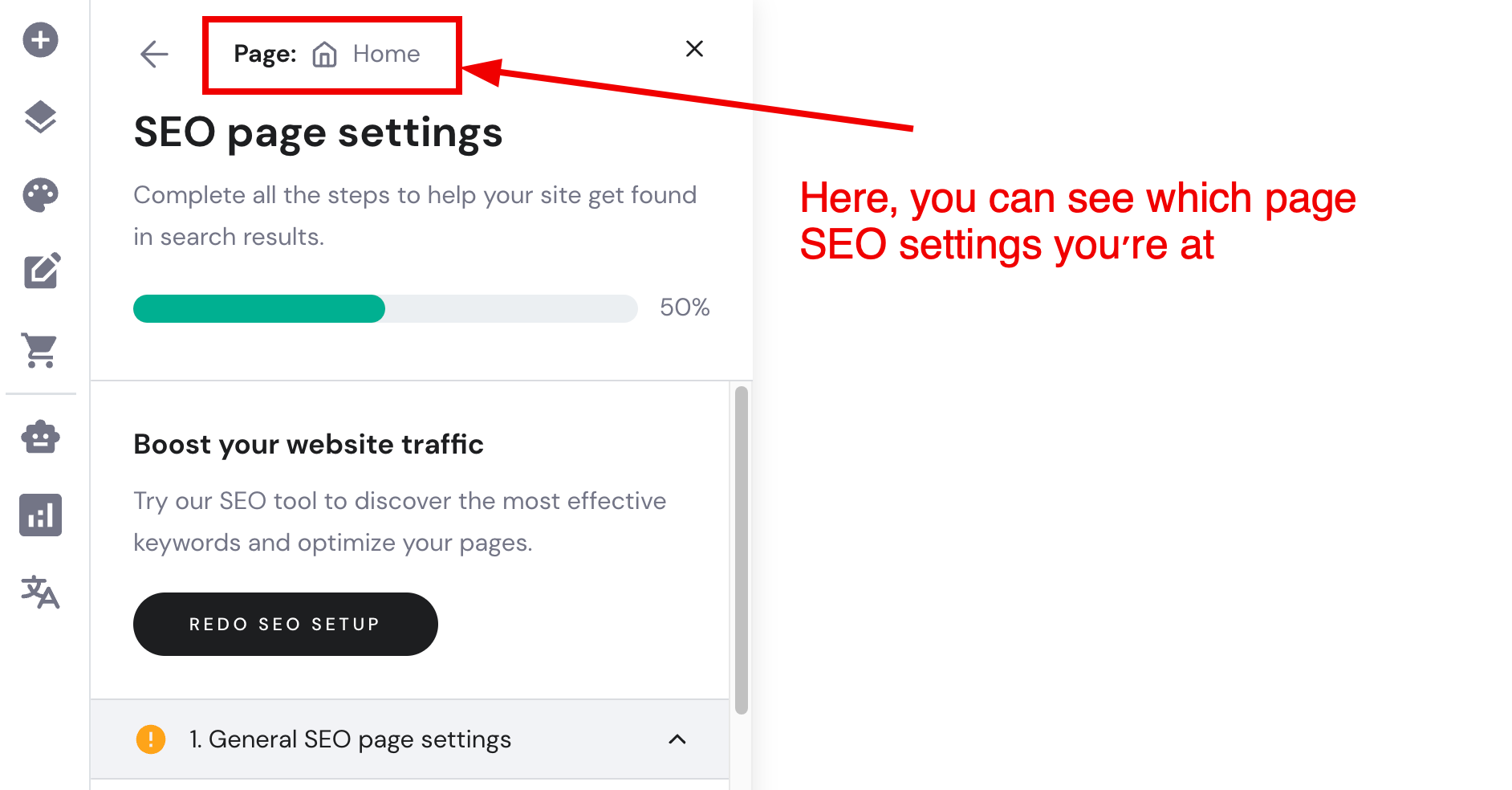The height and width of the screenshot is (790, 1512).
Task: Click the add element plus icon
Action: [x=40, y=40]
